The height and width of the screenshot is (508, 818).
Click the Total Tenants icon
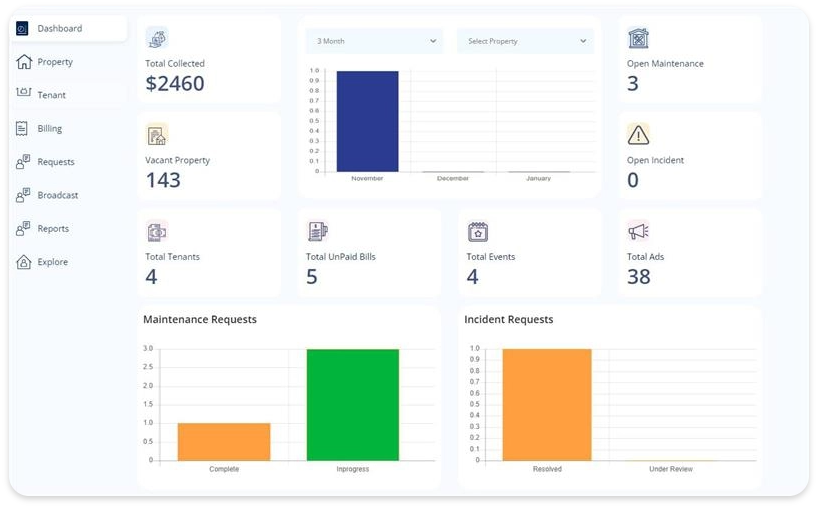(x=156, y=231)
